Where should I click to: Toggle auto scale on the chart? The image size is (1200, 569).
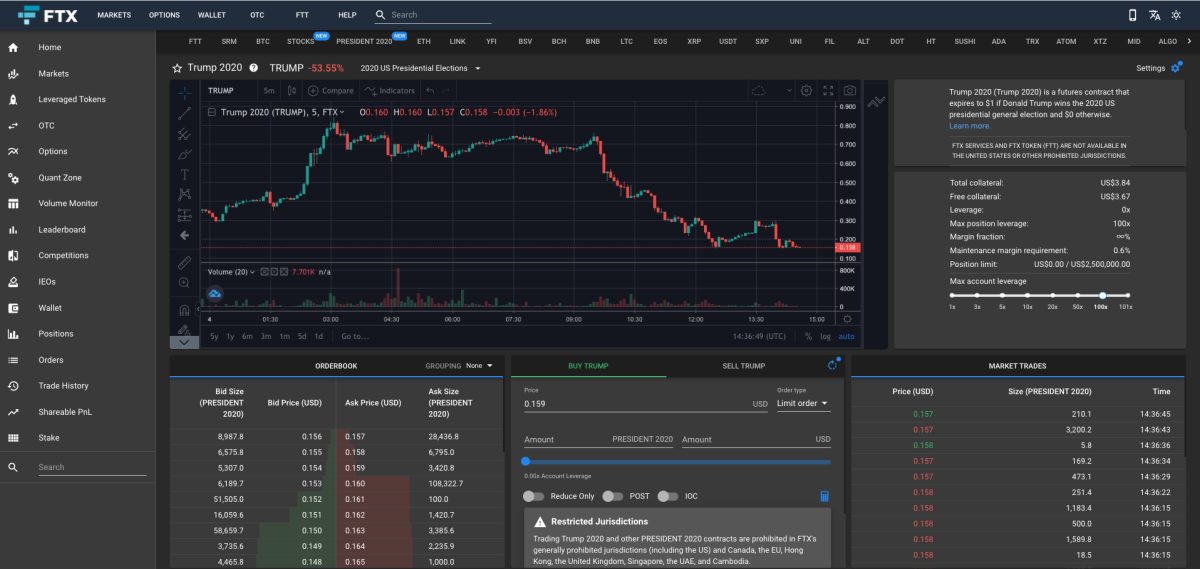point(846,336)
